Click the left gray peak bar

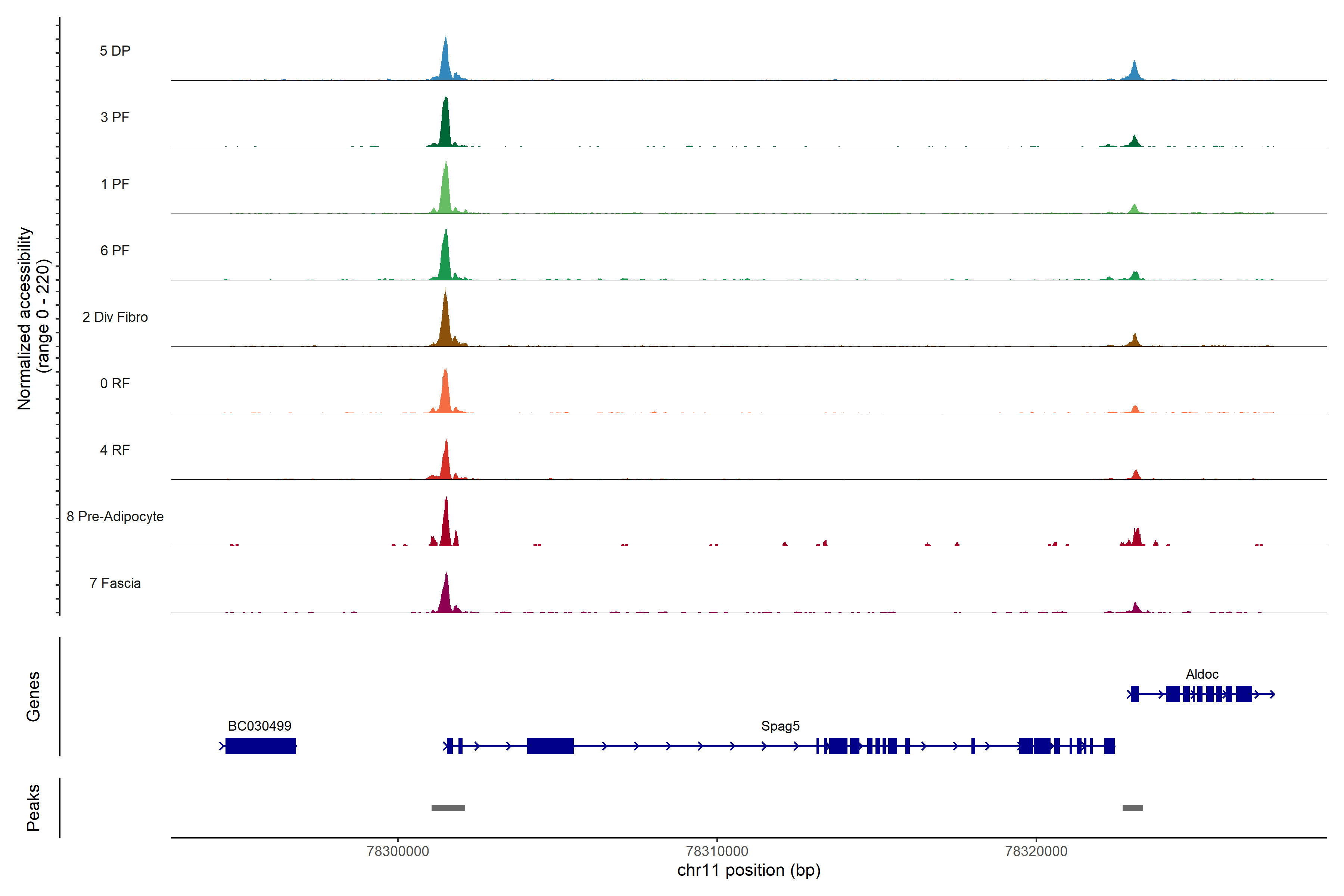click(x=448, y=808)
